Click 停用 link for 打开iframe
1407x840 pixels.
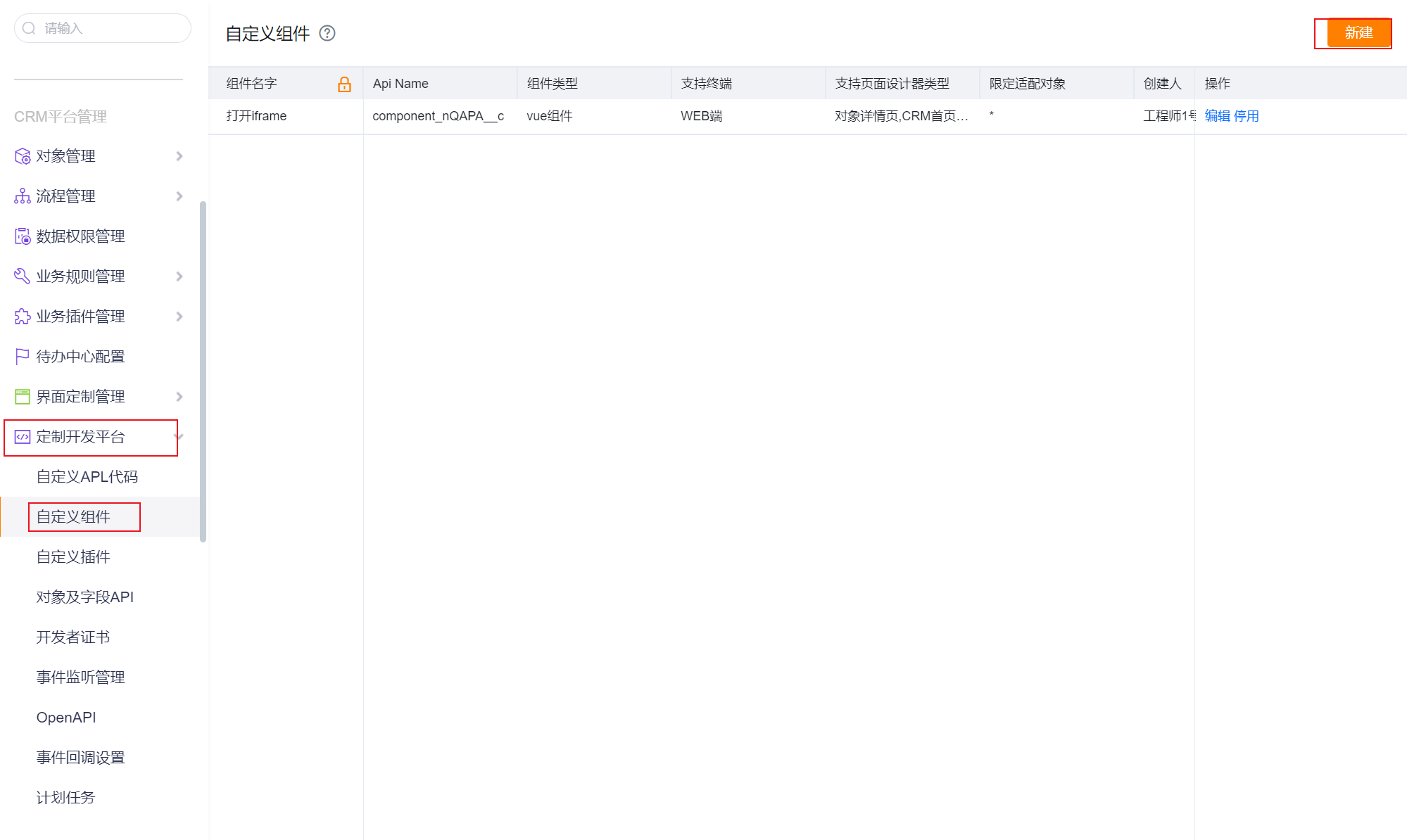(x=1247, y=116)
